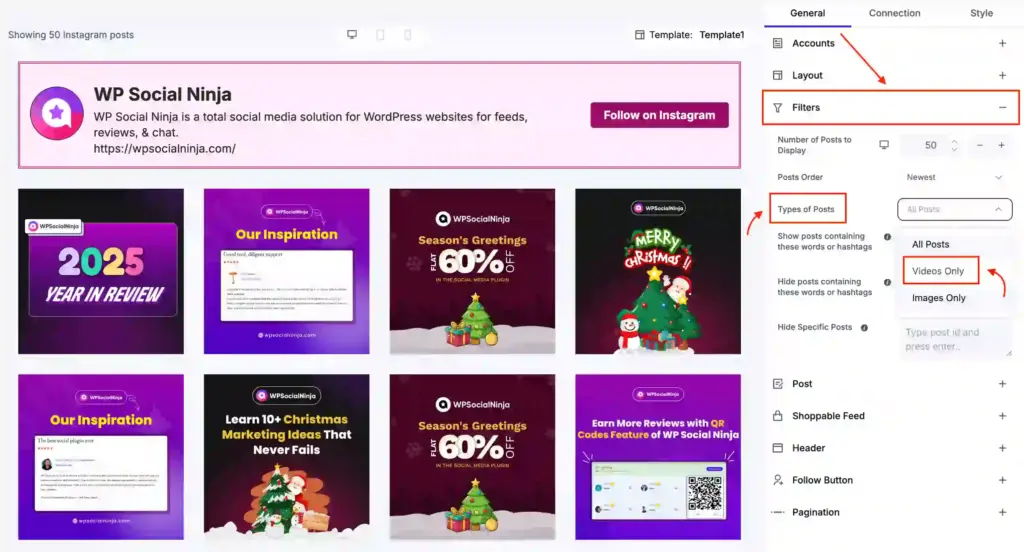This screenshot has height=552, width=1024.
Task: Open the wpsocialninja.com profile link
Action: click(x=165, y=148)
